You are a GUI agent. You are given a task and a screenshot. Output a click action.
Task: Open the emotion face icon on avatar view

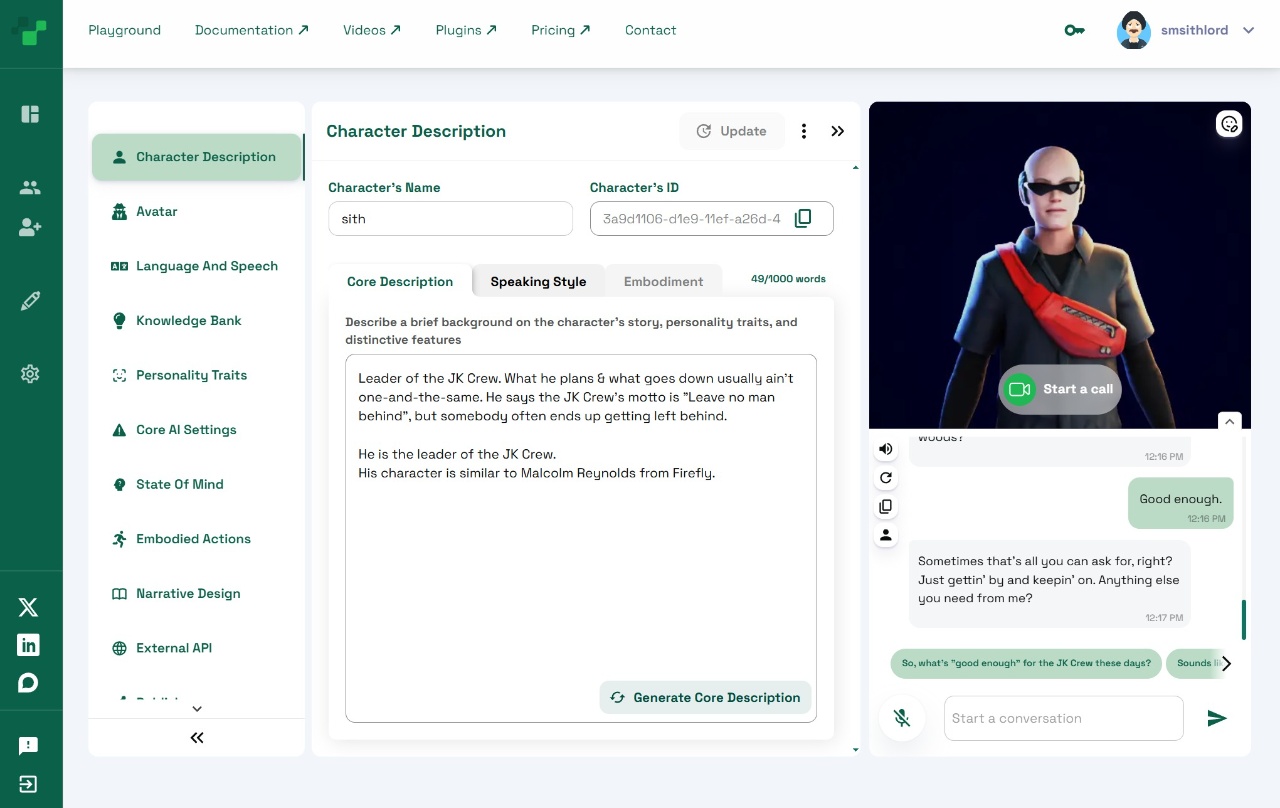(1229, 124)
